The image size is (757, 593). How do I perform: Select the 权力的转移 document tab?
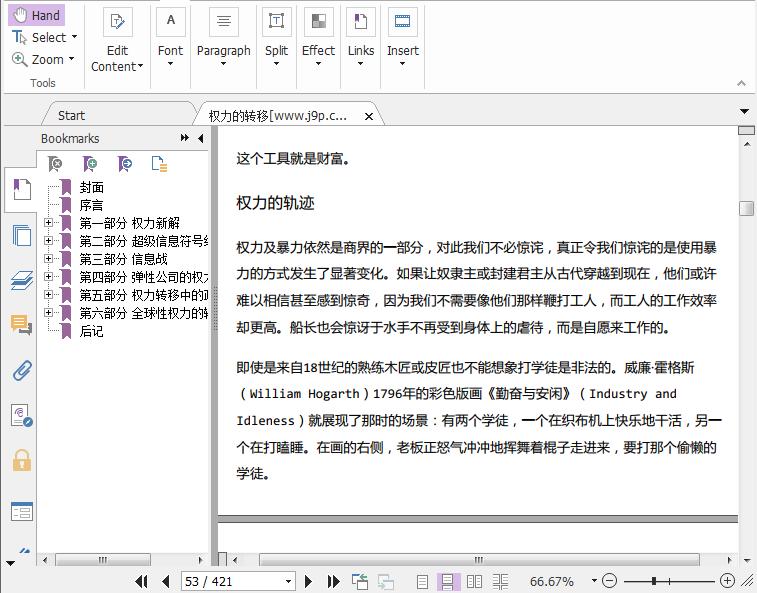click(x=277, y=116)
